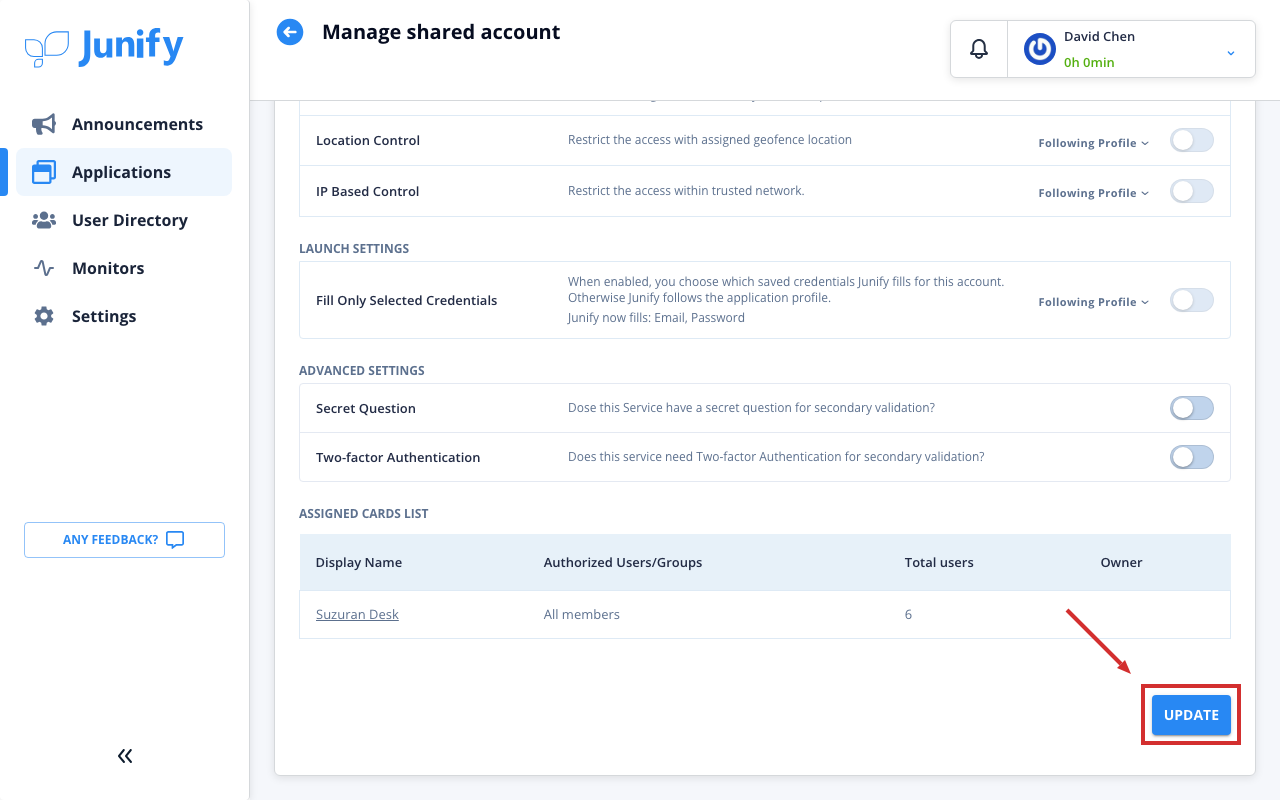This screenshot has width=1280, height=800.
Task: Click the Authorized Users/Groups column header
Action: (x=623, y=562)
